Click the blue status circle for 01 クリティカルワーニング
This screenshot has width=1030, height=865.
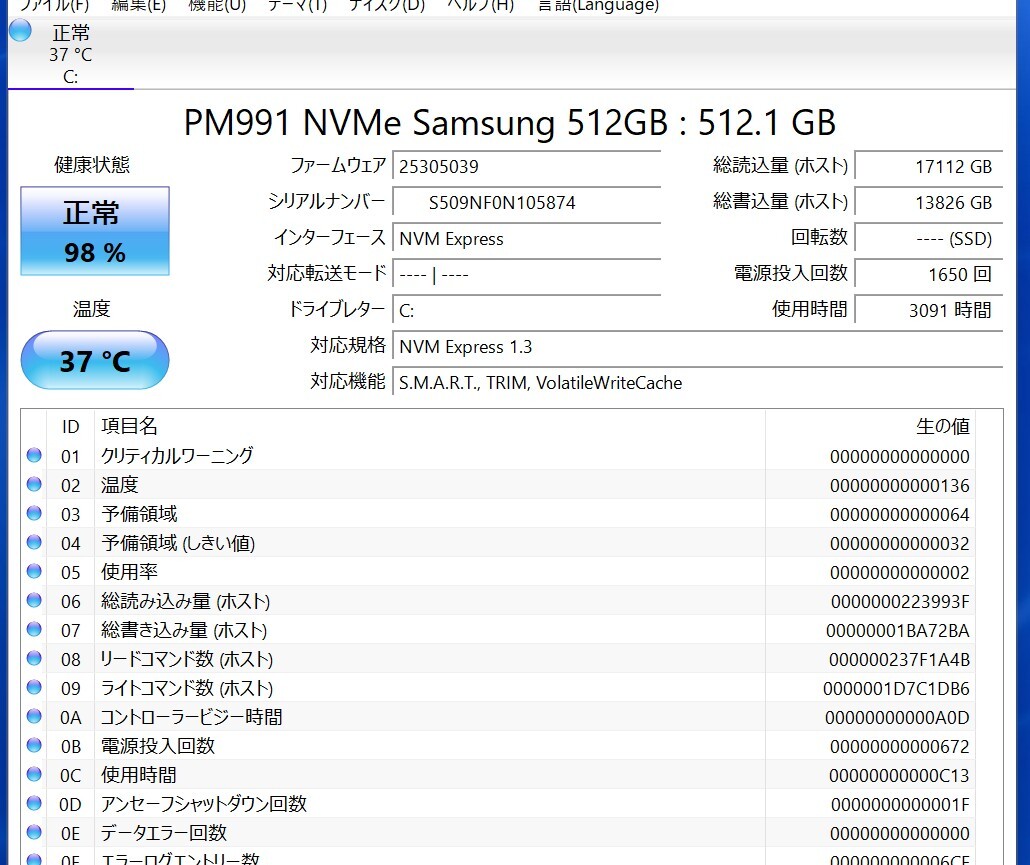click(x=34, y=455)
